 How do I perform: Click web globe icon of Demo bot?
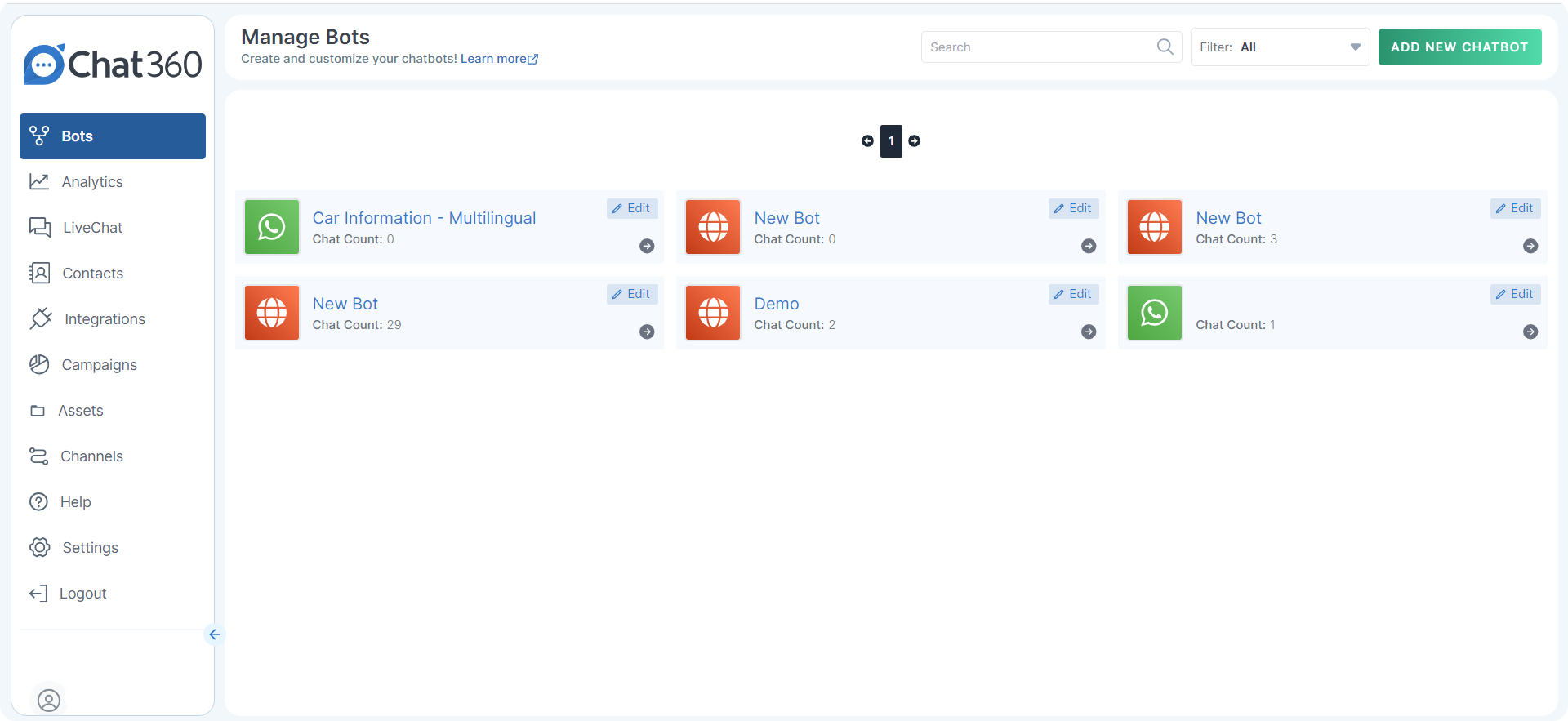pyautogui.click(x=713, y=313)
